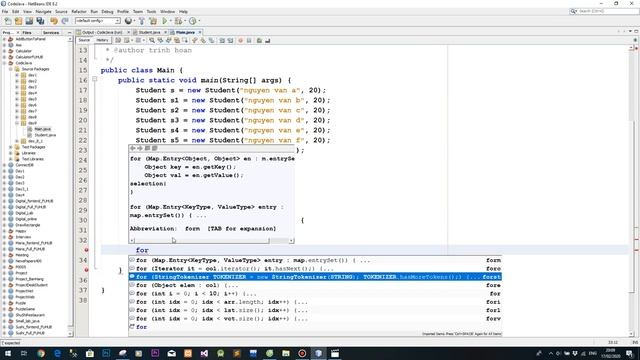Open the File menu

click(x=5, y=11)
